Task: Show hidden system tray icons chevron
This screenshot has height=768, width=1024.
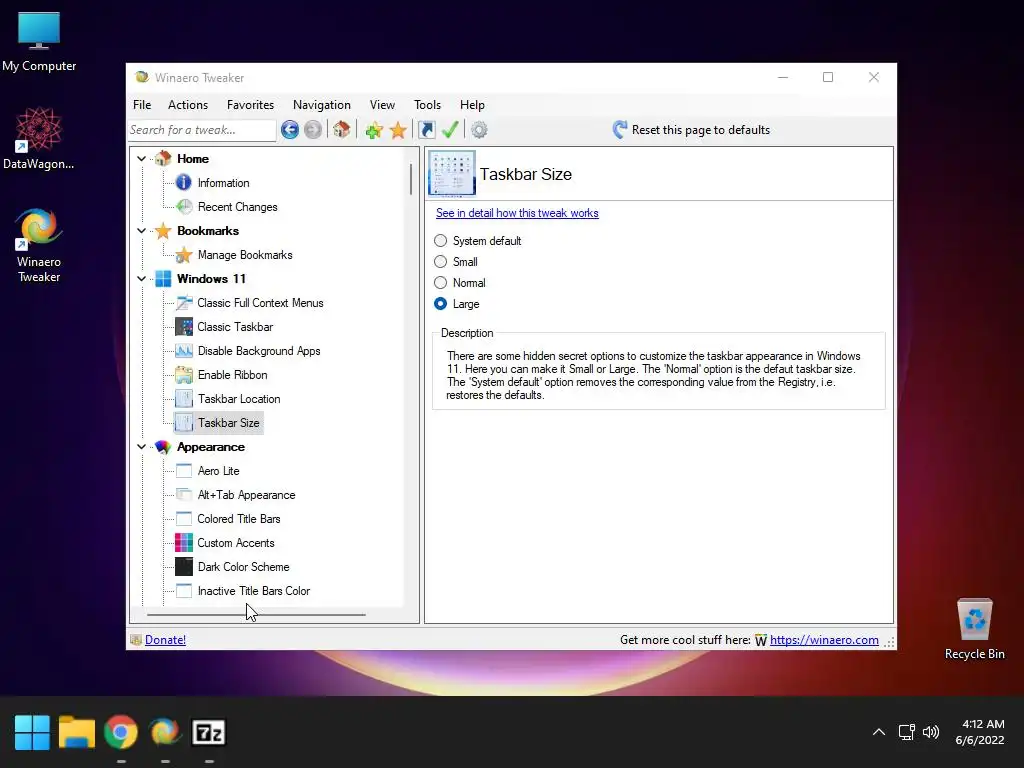Action: [879, 732]
